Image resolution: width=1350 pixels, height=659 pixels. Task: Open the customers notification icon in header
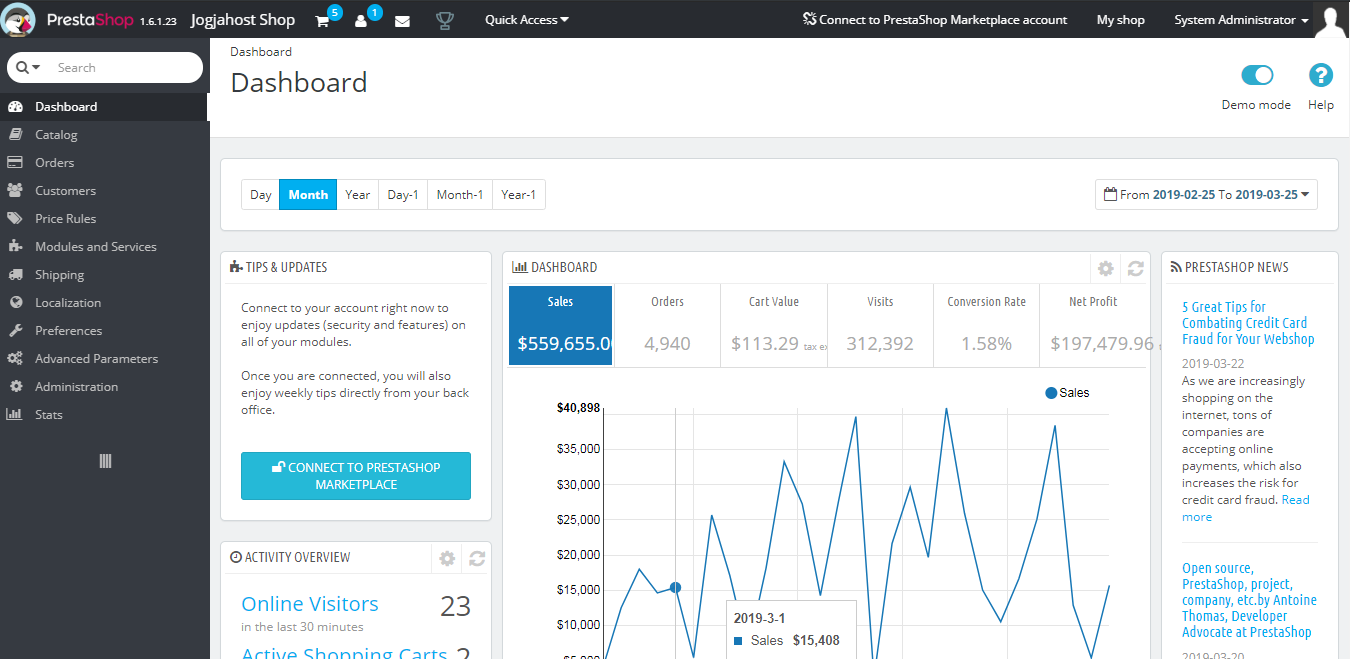pyautogui.click(x=362, y=21)
